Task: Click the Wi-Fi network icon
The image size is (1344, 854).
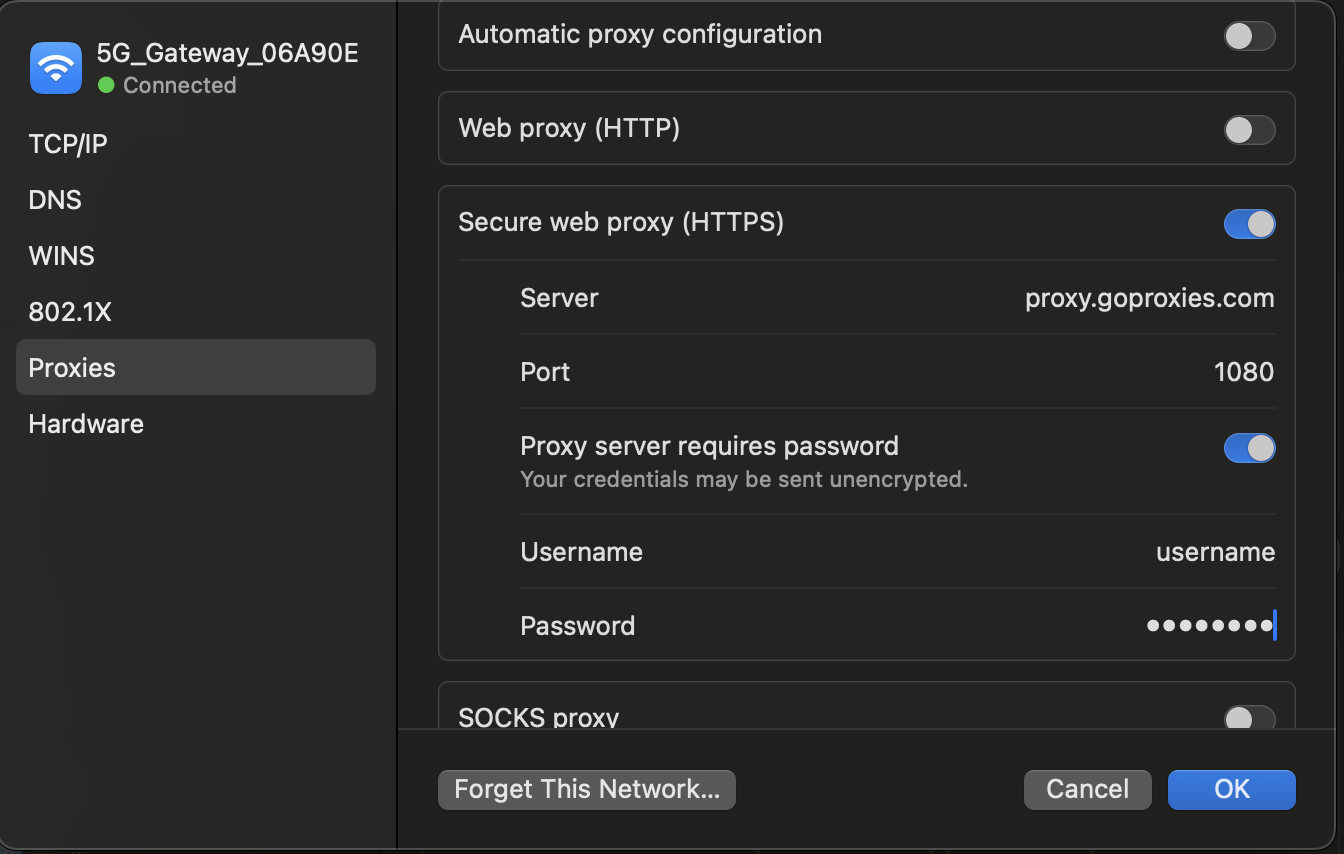Action: click(x=56, y=68)
